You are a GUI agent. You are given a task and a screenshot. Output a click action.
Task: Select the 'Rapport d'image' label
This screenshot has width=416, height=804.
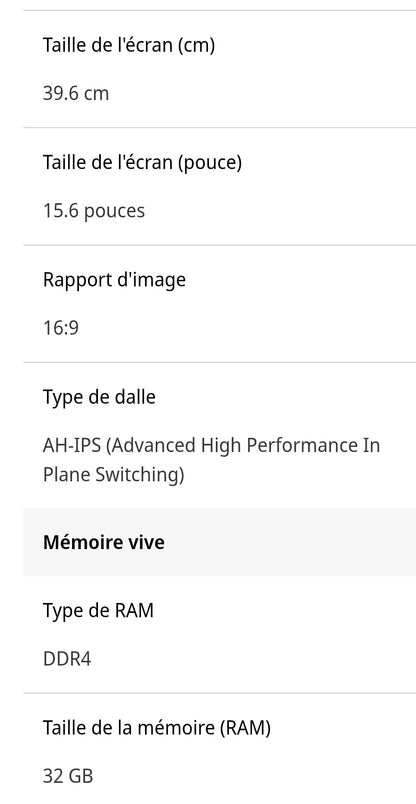coord(114,280)
